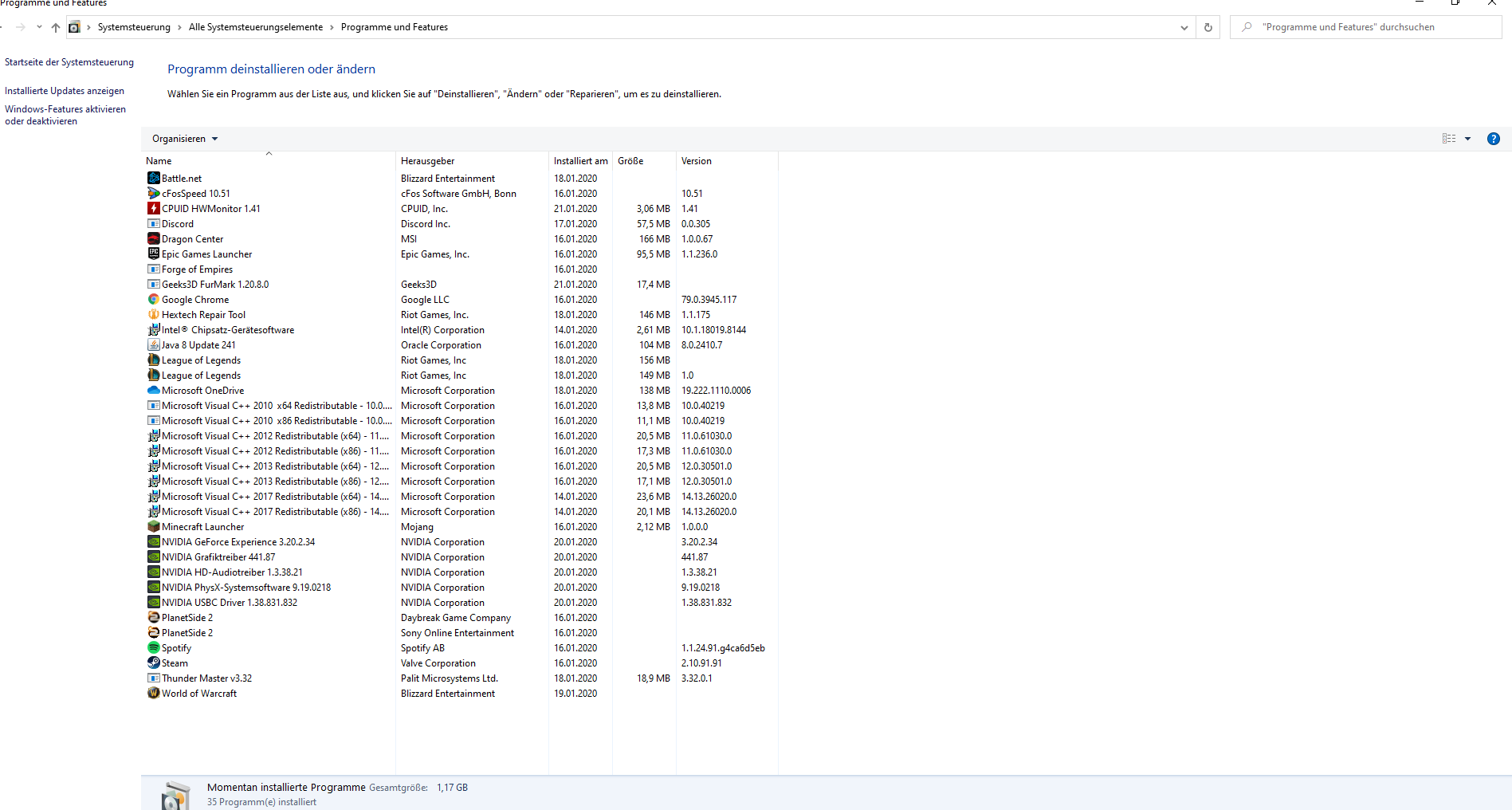Expand chevron after Systemsteuerung breadcrumb
Viewport: 1512px width, 810px height.
click(x=179, y=27)
